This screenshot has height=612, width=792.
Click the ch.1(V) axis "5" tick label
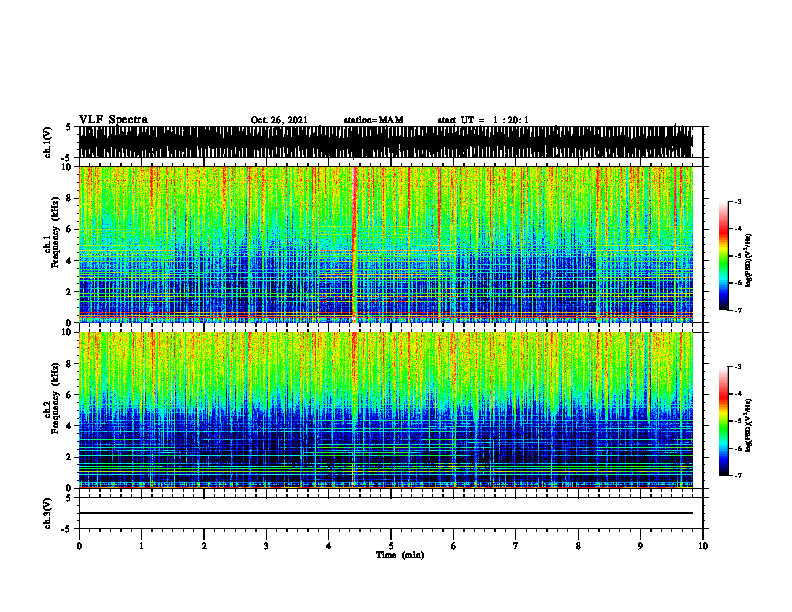tap(68, 127)
